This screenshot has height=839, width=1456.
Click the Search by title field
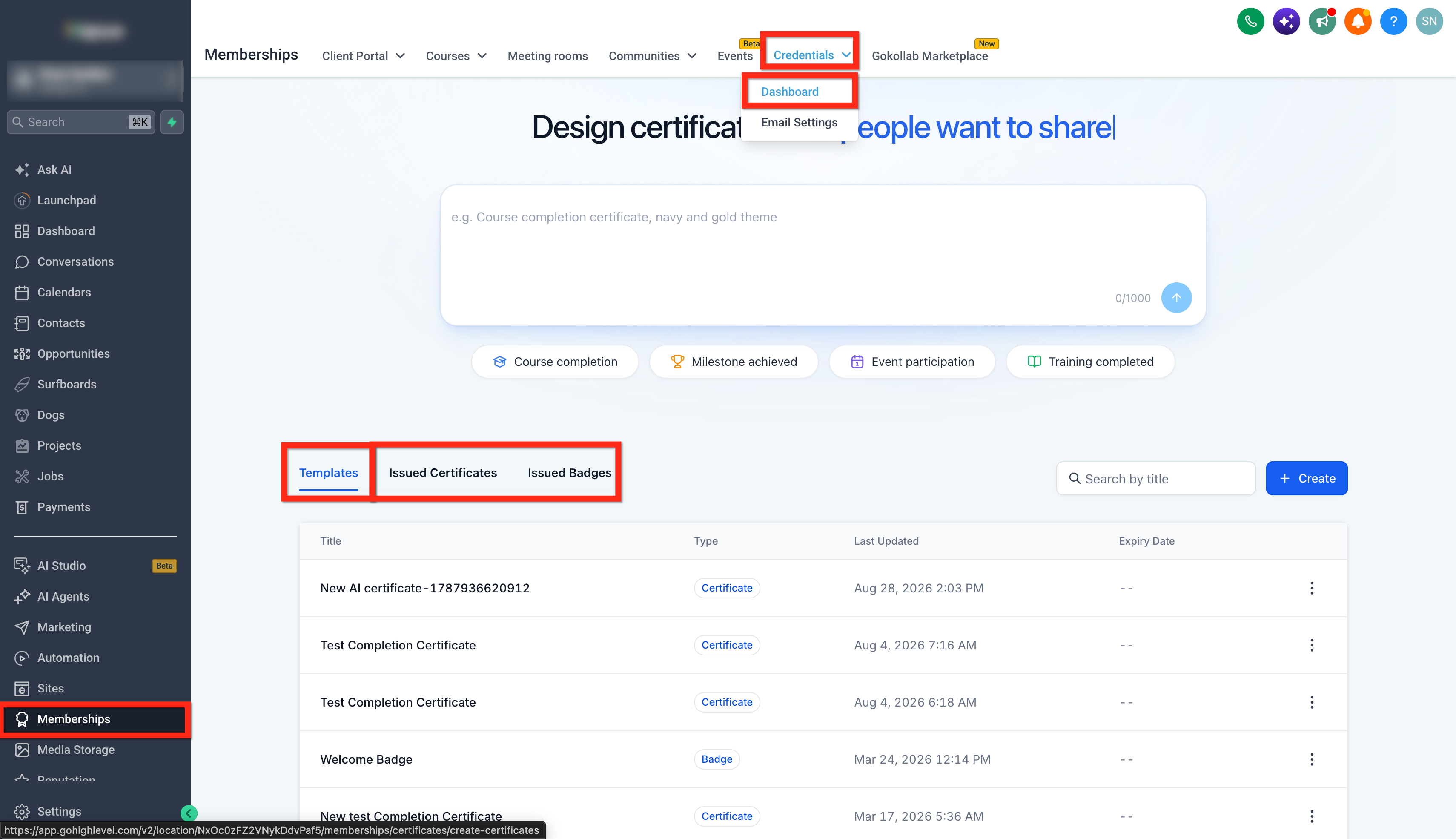tap(1155, 478)
